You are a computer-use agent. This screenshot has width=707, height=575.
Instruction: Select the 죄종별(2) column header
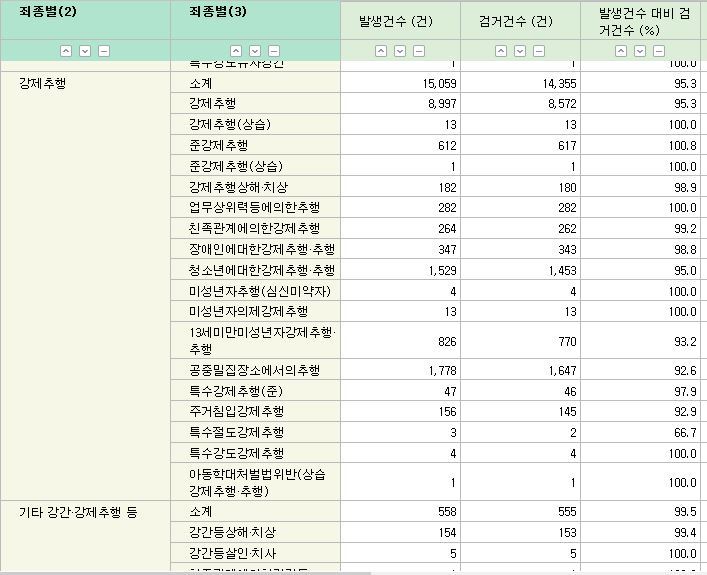(48, 11)
